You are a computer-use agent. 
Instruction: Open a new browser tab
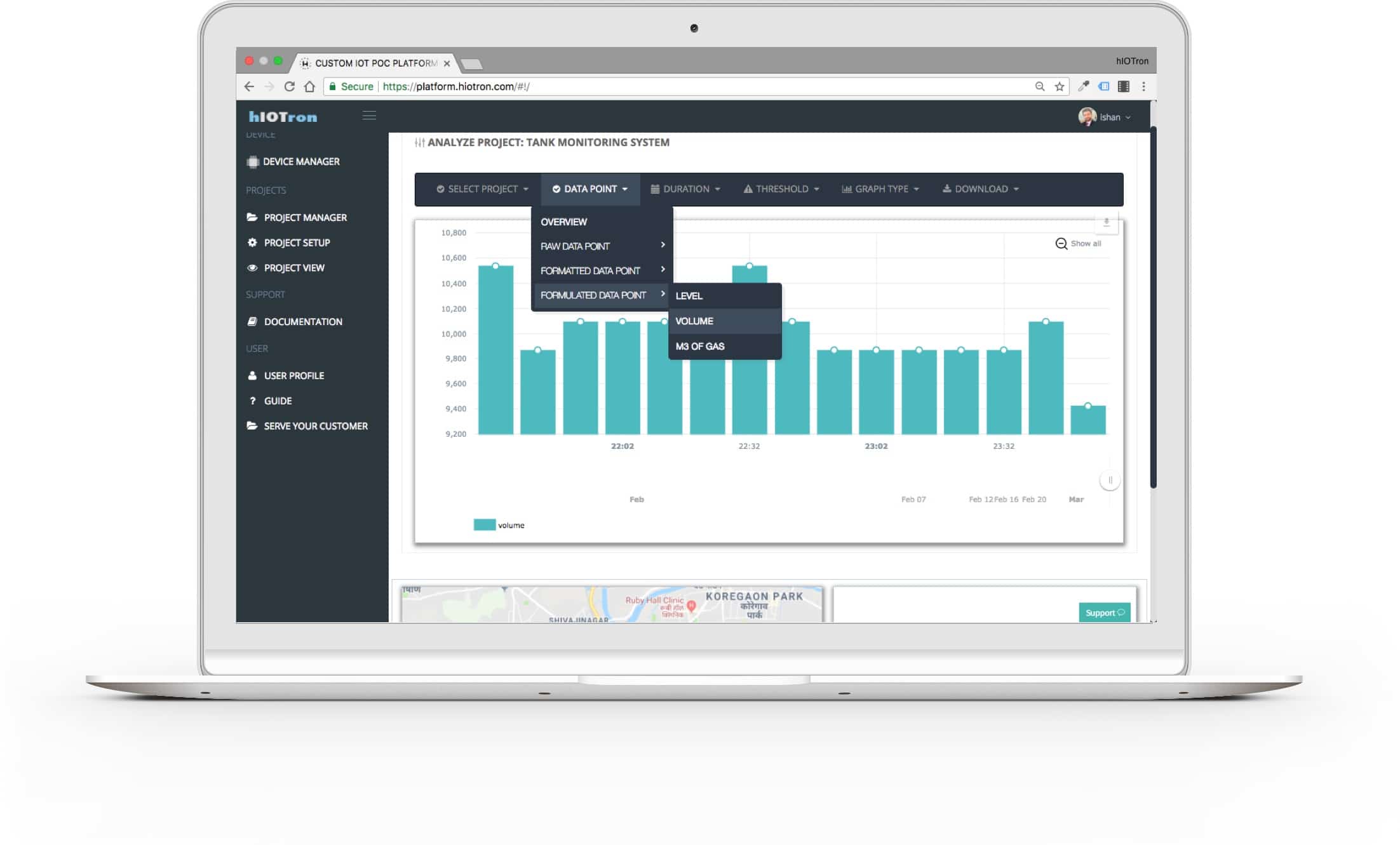[471, 64]
